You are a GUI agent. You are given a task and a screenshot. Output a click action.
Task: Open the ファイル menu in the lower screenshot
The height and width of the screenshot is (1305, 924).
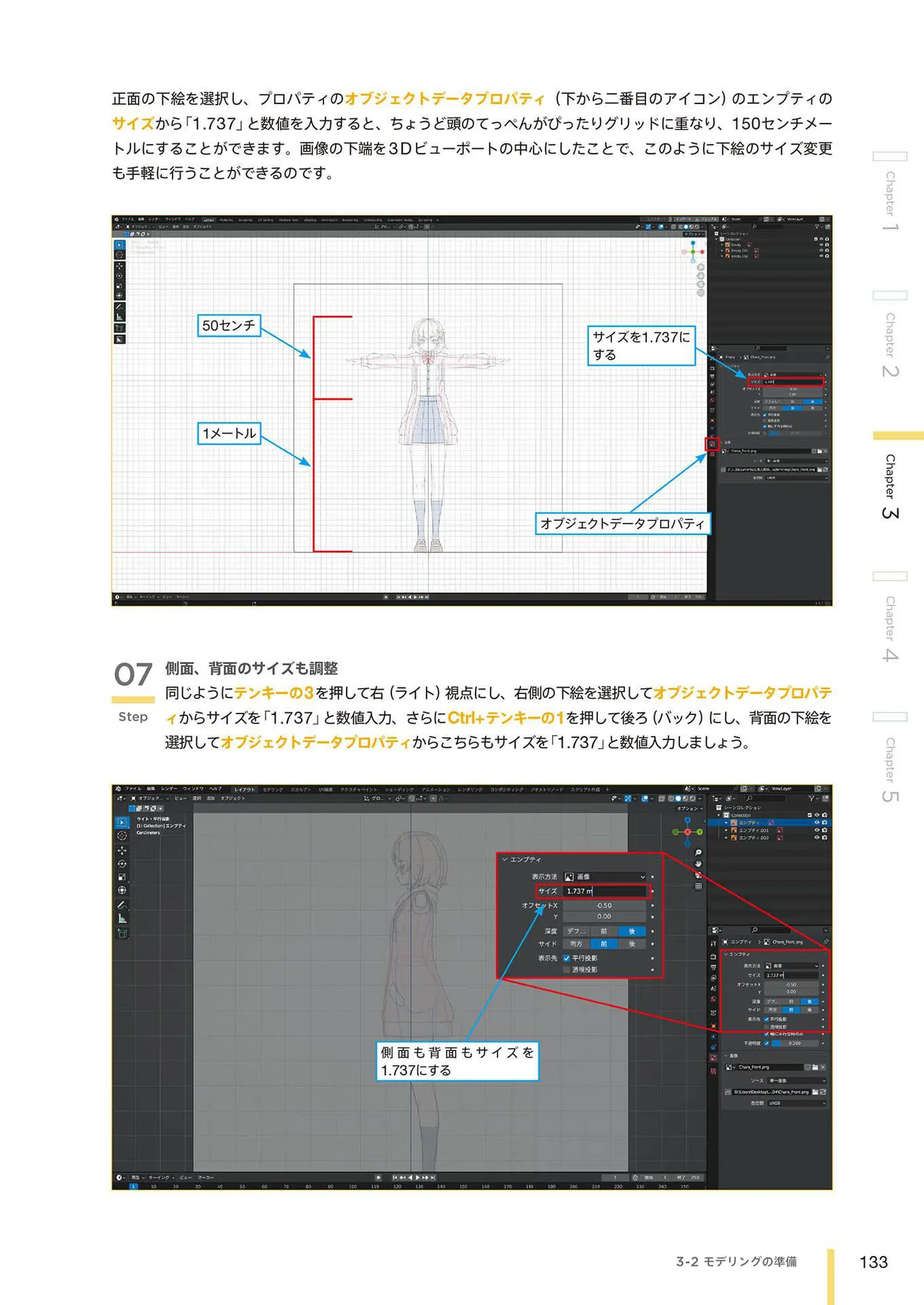(133, 789)
